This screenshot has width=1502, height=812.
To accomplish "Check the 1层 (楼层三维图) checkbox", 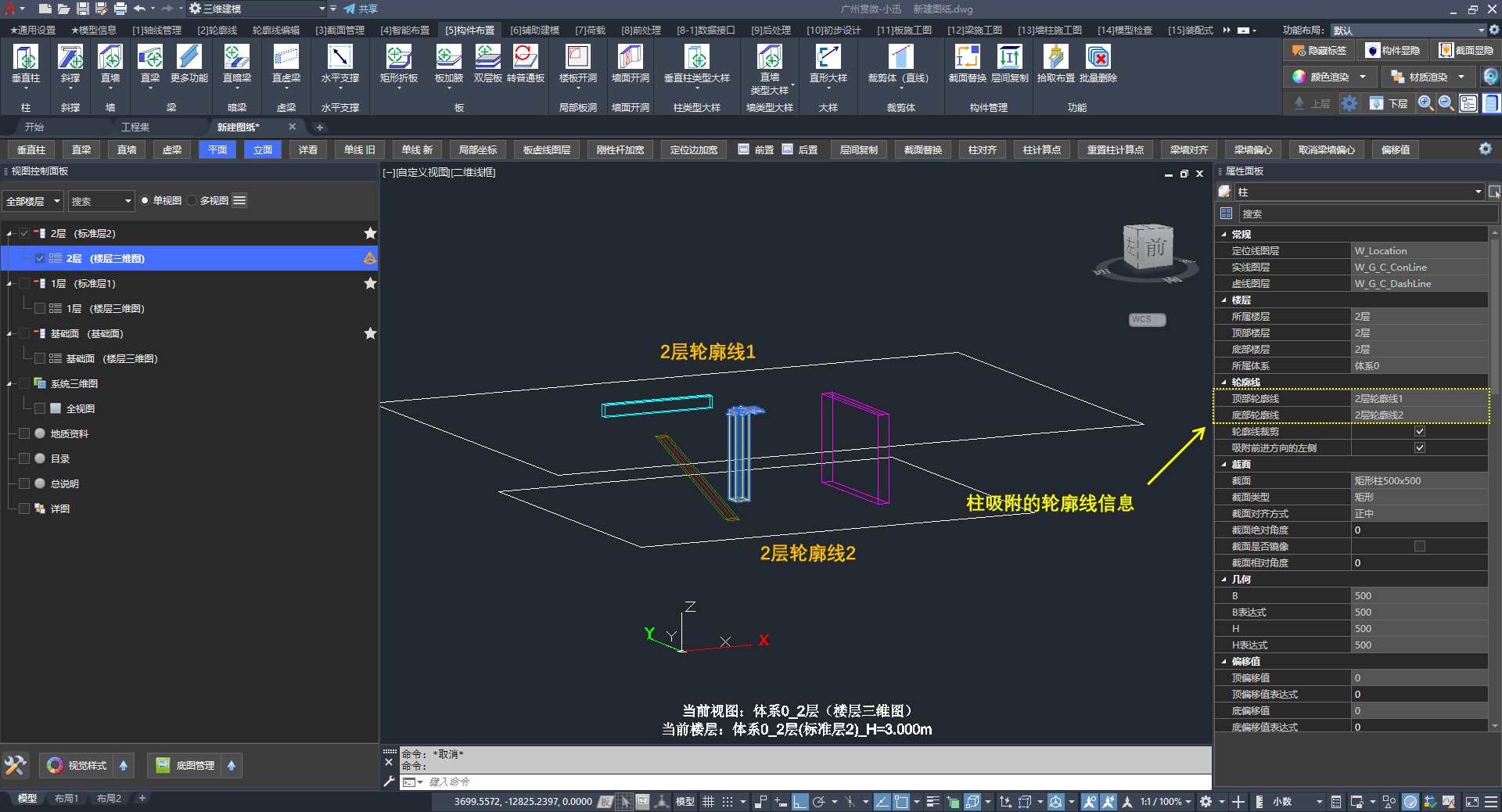I will coord(40,308).
